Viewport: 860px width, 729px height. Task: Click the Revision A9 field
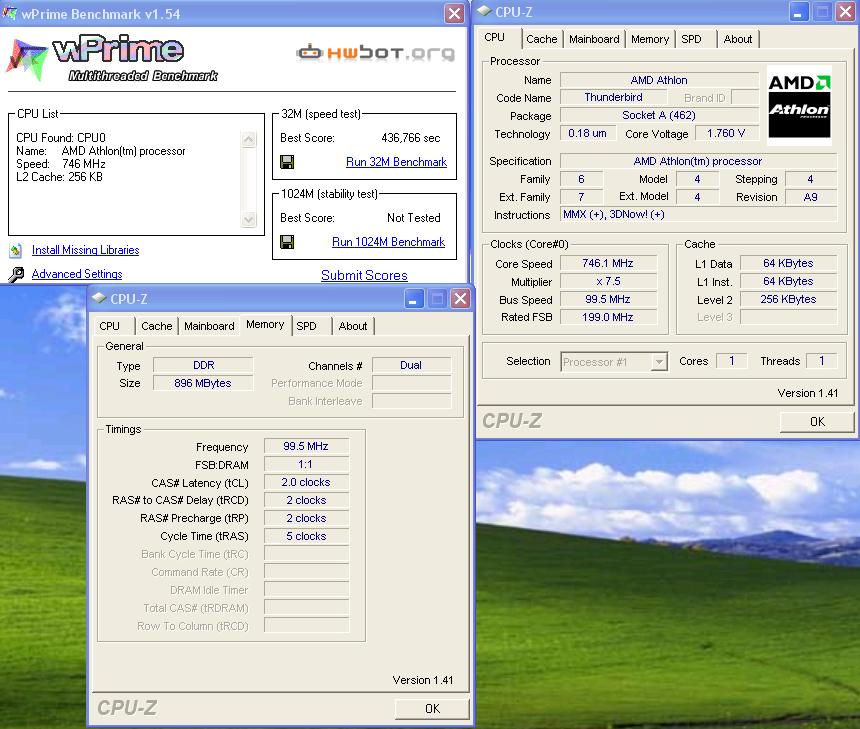811,197
